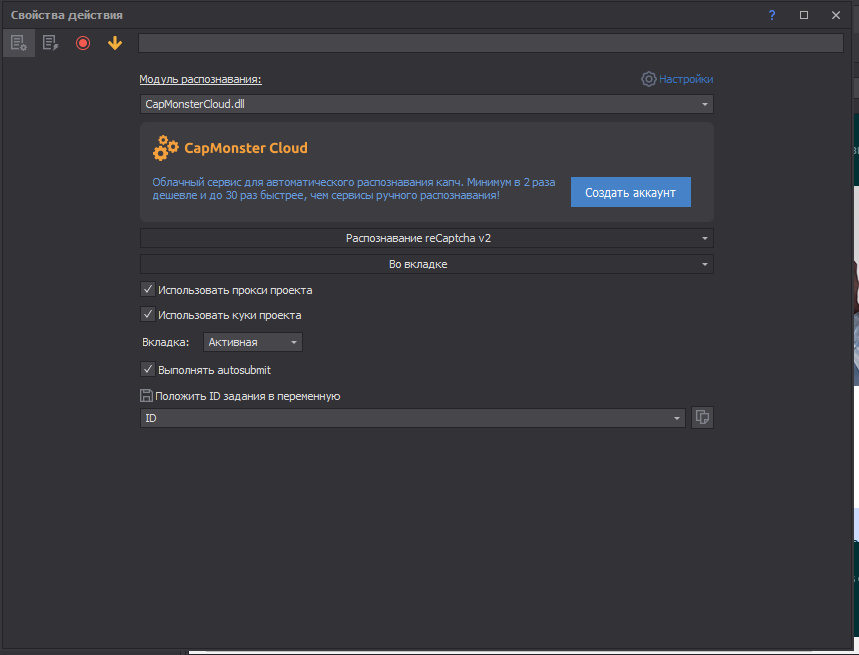This screenshot has height=655, width=859.
Task: Toggle the red breakpoint record icon
Action: pyautogui.click(x=83, y=43)
